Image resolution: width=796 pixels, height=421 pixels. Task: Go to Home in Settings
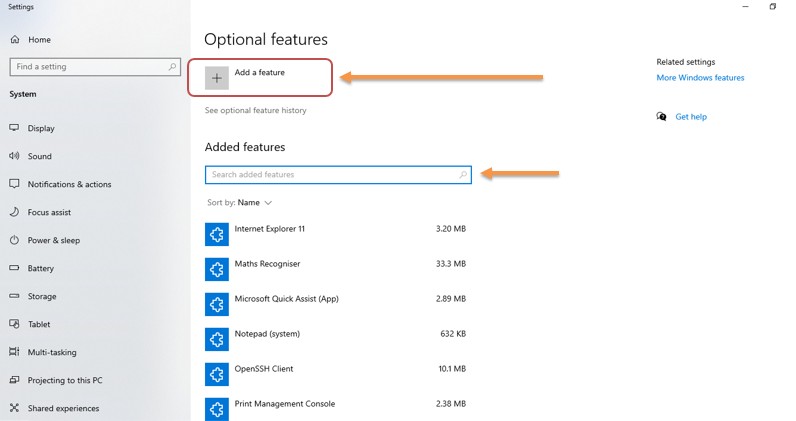39,40
